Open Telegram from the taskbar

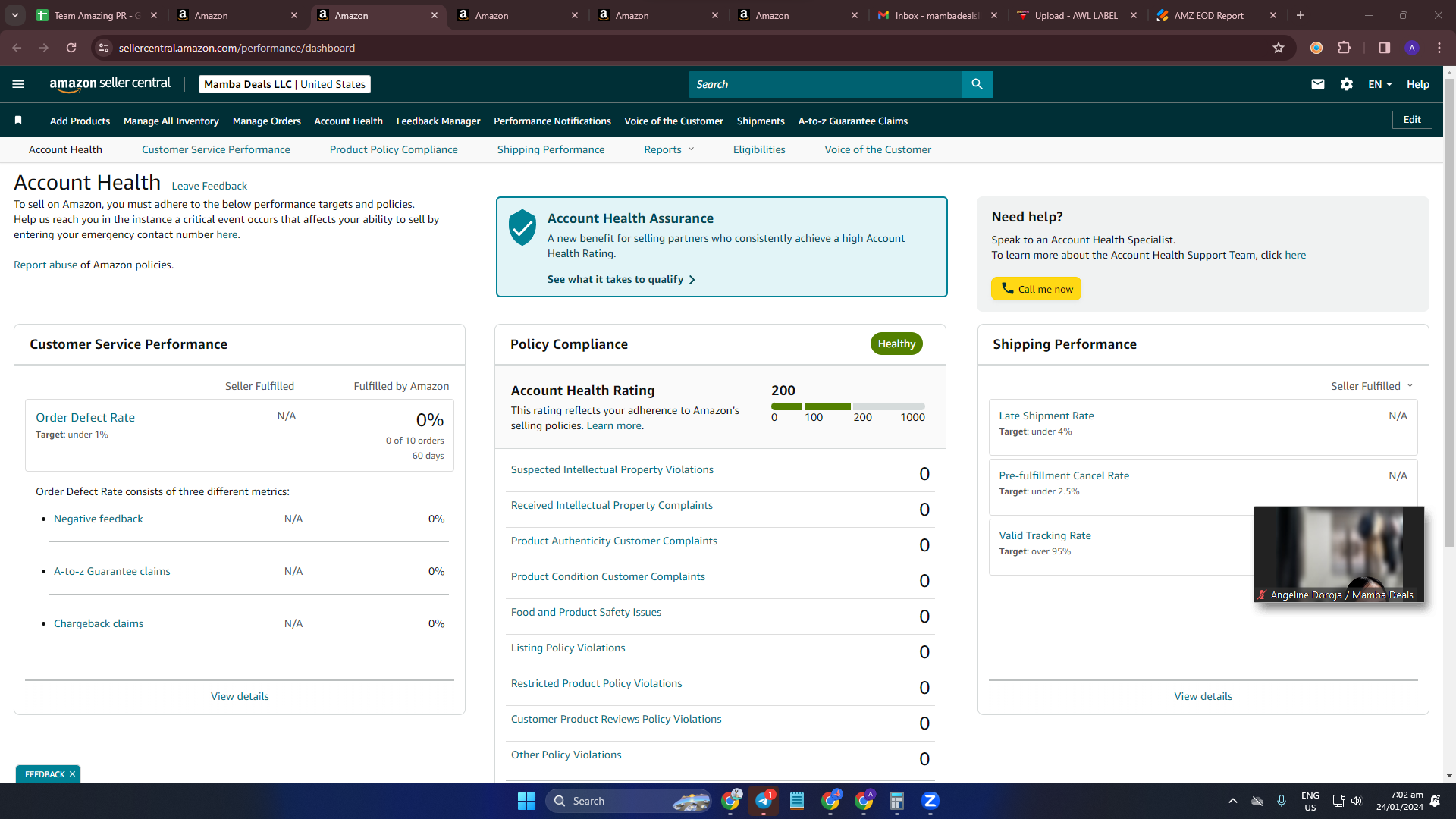[x=764, y=801]
